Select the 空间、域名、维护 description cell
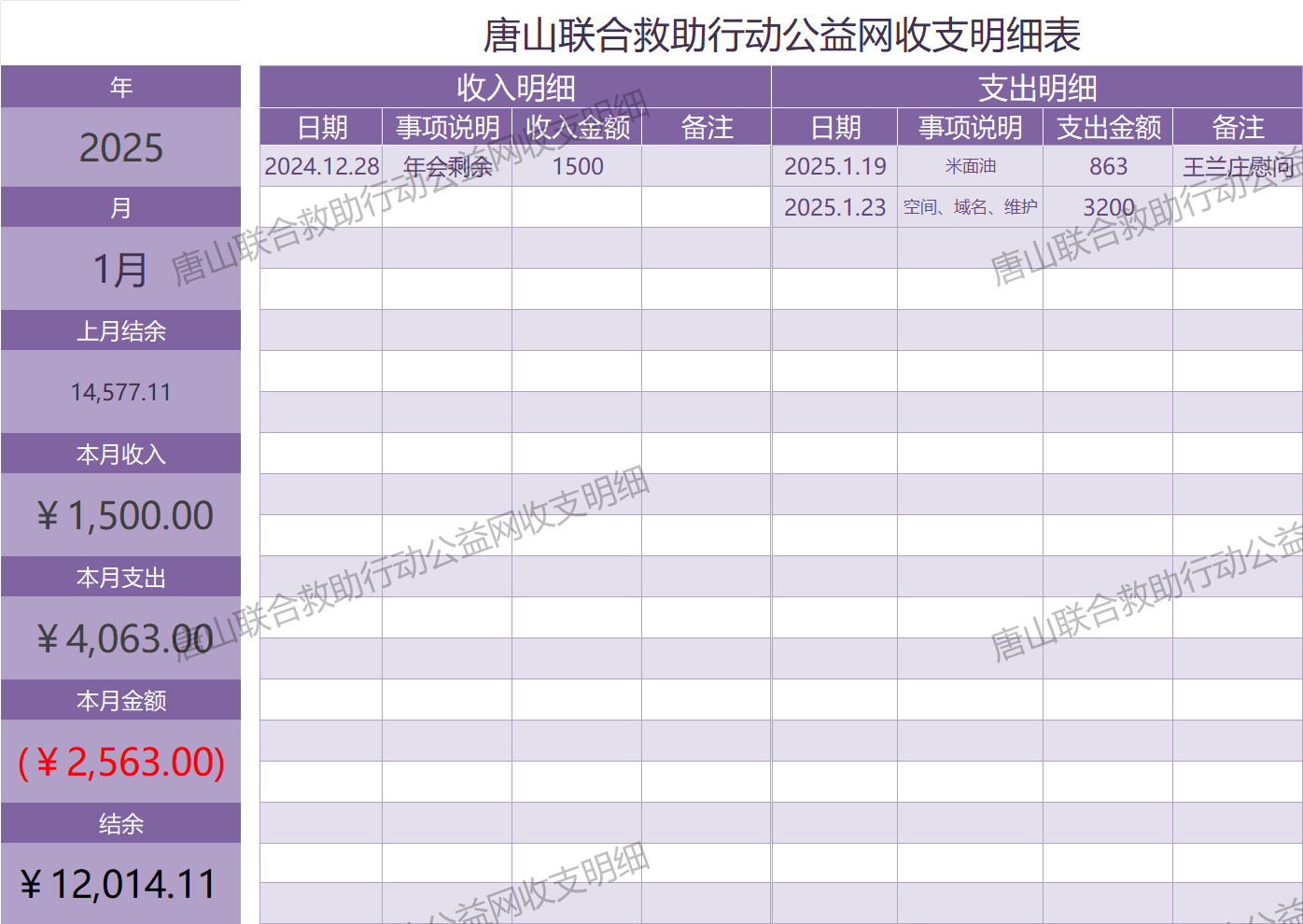The image size is (1303, 924). (x=970, y=207)
